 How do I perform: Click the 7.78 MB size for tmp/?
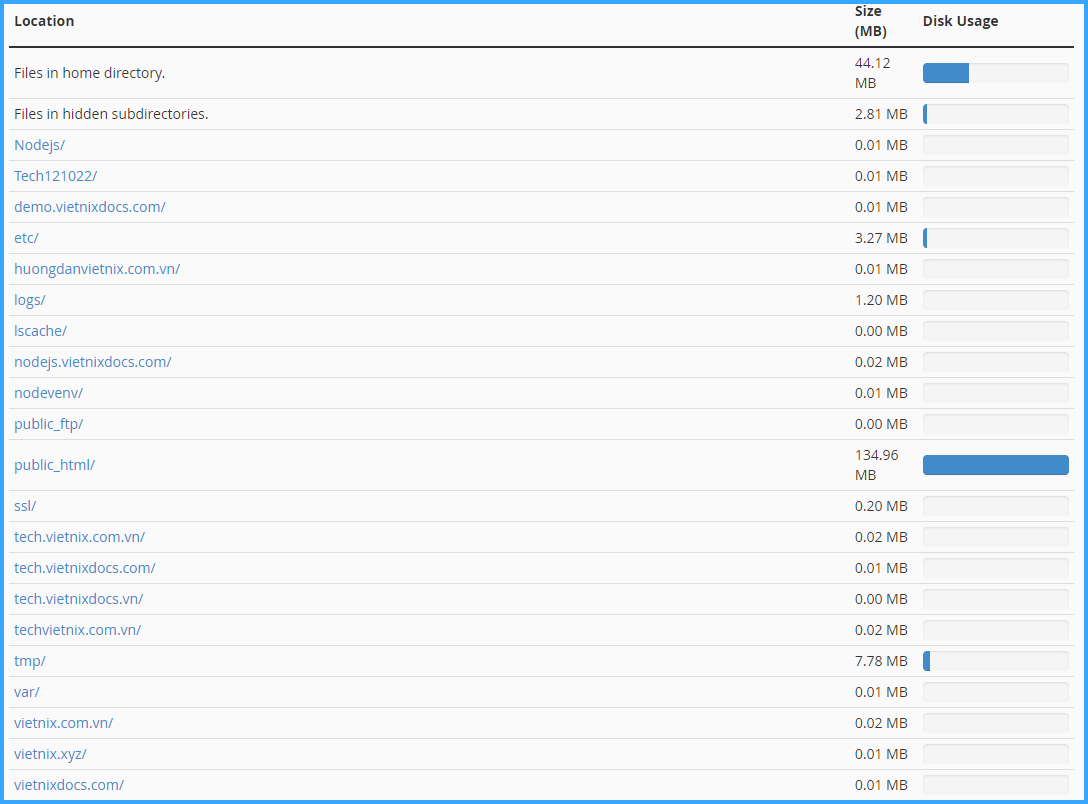881,661
